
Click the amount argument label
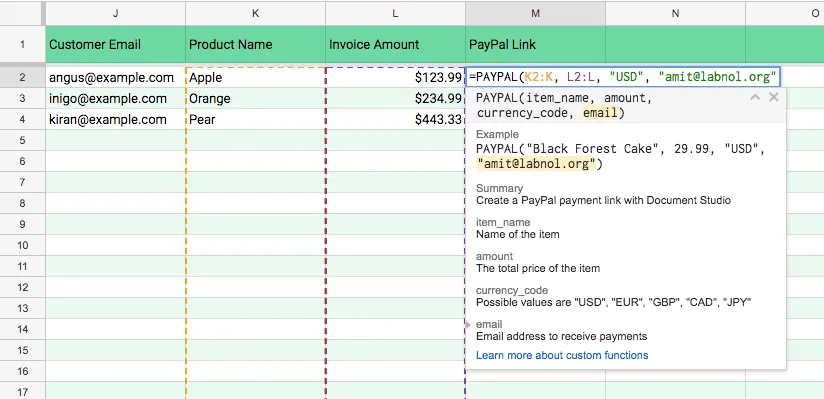coord(494,257)
